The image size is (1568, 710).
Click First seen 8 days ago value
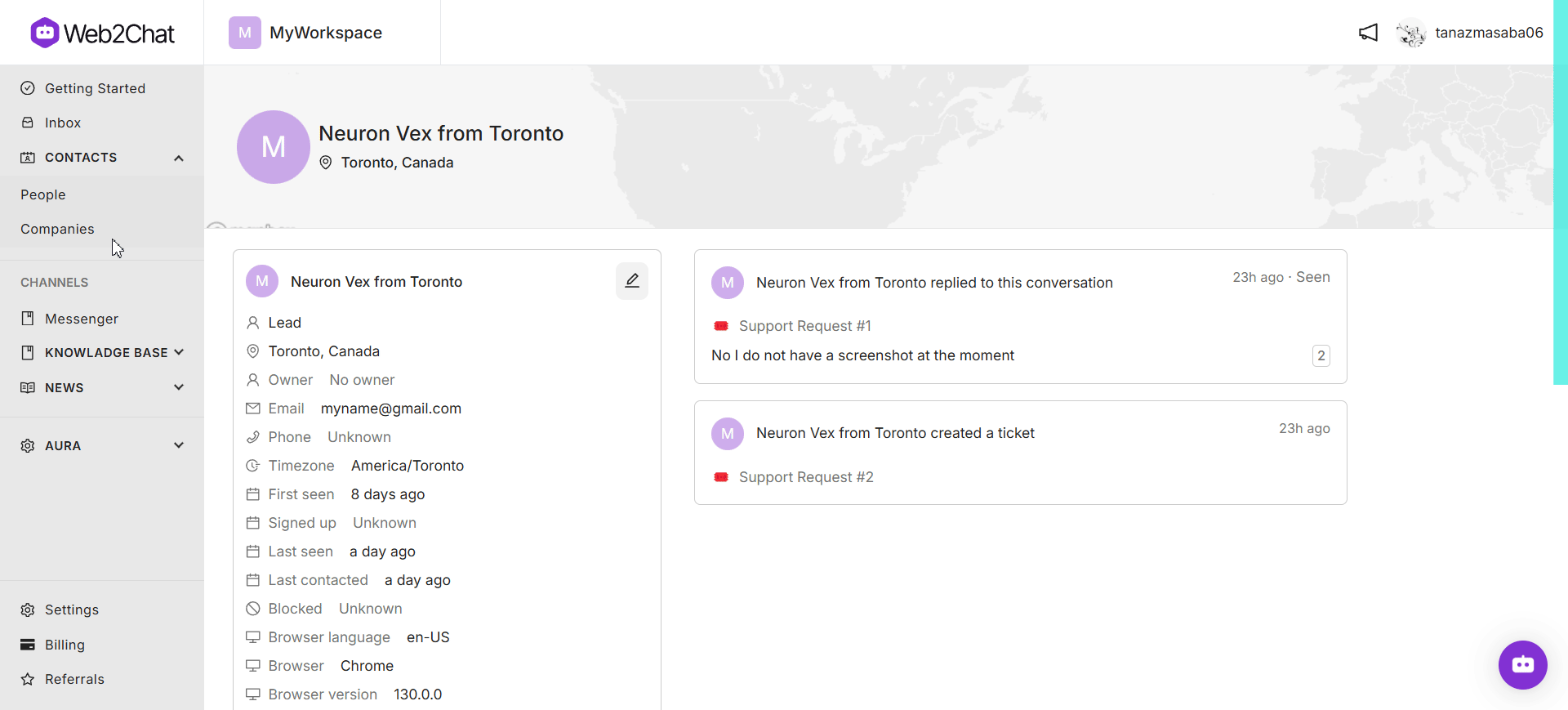pos(388,494)
